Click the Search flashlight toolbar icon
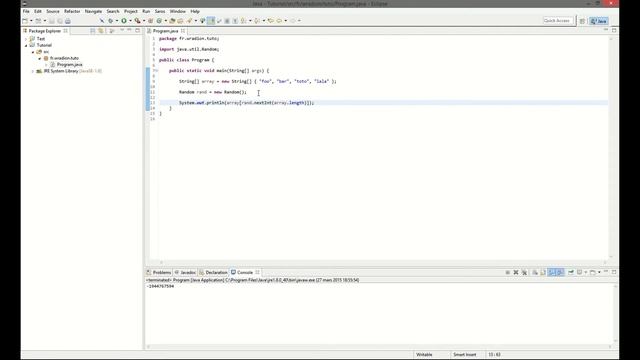The width and height of the screenshot is (640, 360). tap(189, 21)
